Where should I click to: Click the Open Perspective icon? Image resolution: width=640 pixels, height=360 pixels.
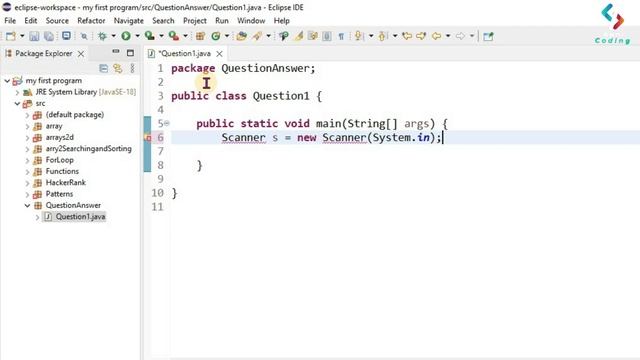[488, 36]
